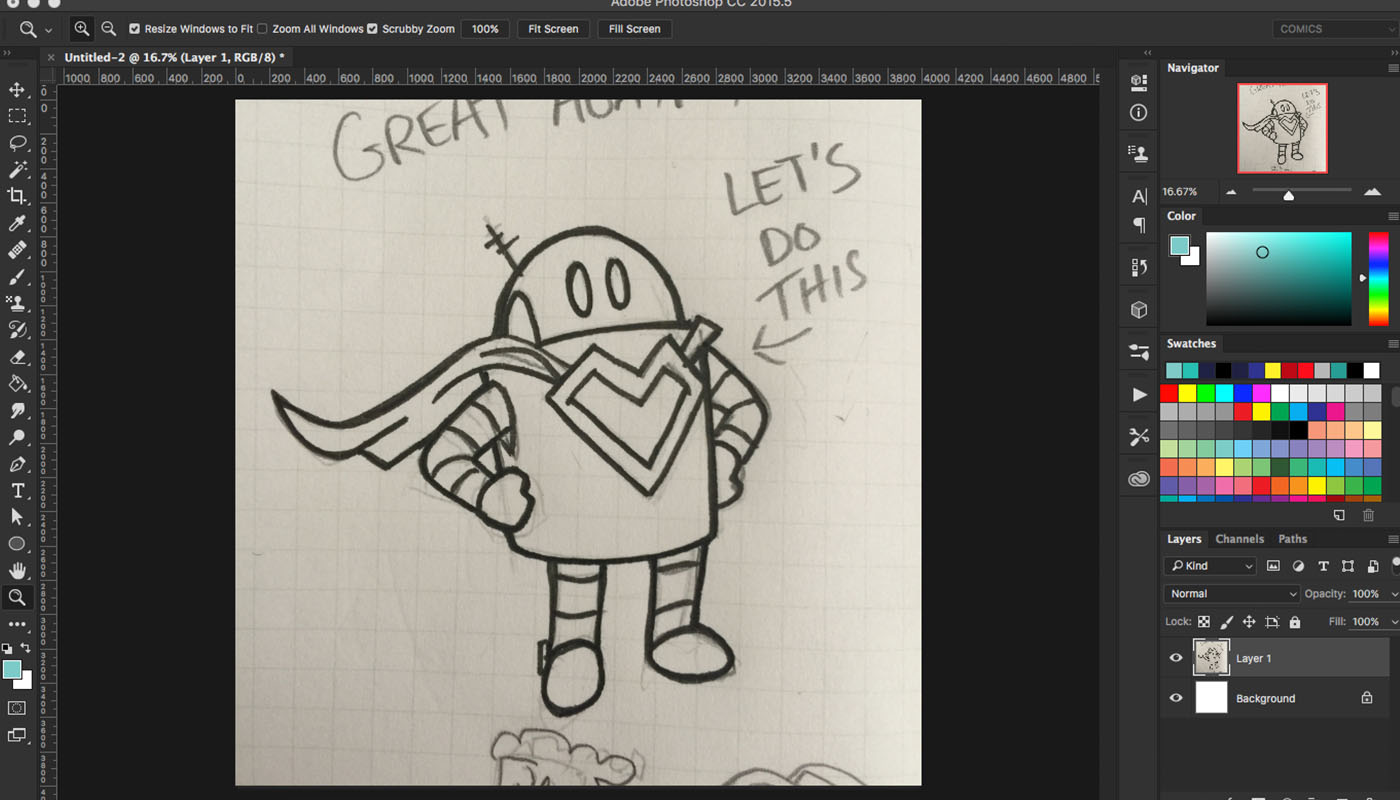Open the layer Kind filter dropdown

[x=1210, y=566]
